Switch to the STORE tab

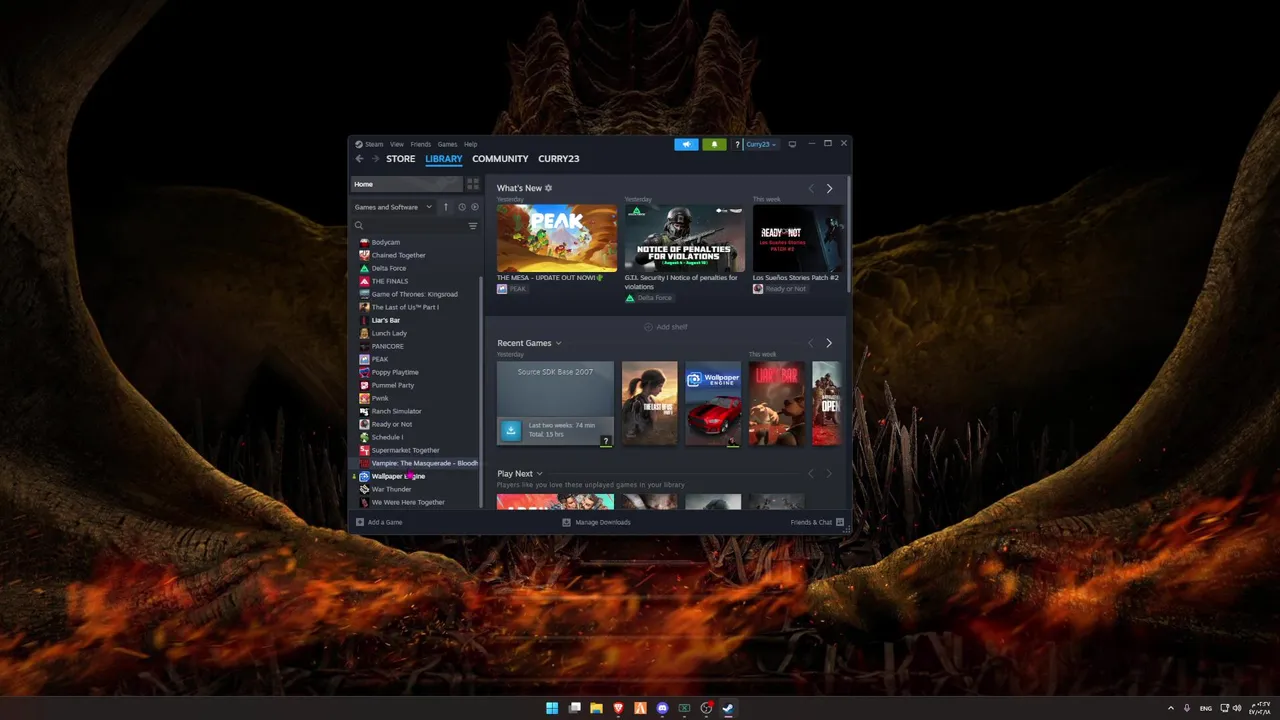coord(401,159)
